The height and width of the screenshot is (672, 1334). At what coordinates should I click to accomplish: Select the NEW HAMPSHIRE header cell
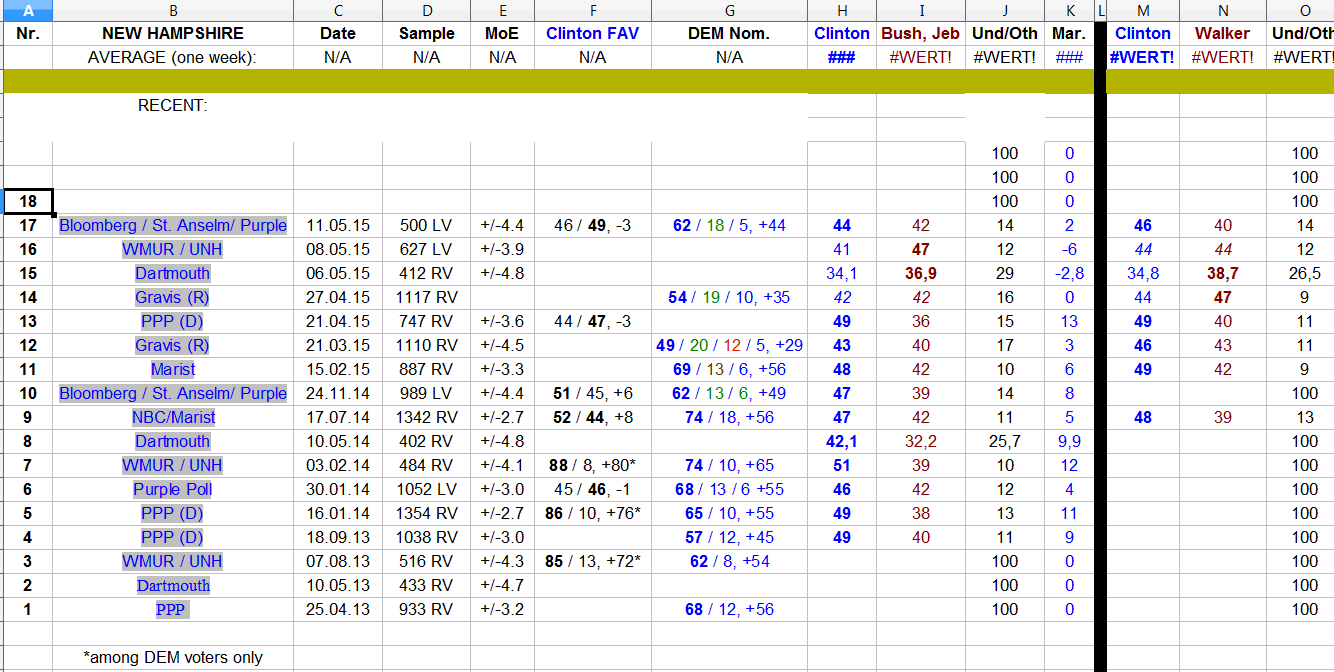(173, 33)
